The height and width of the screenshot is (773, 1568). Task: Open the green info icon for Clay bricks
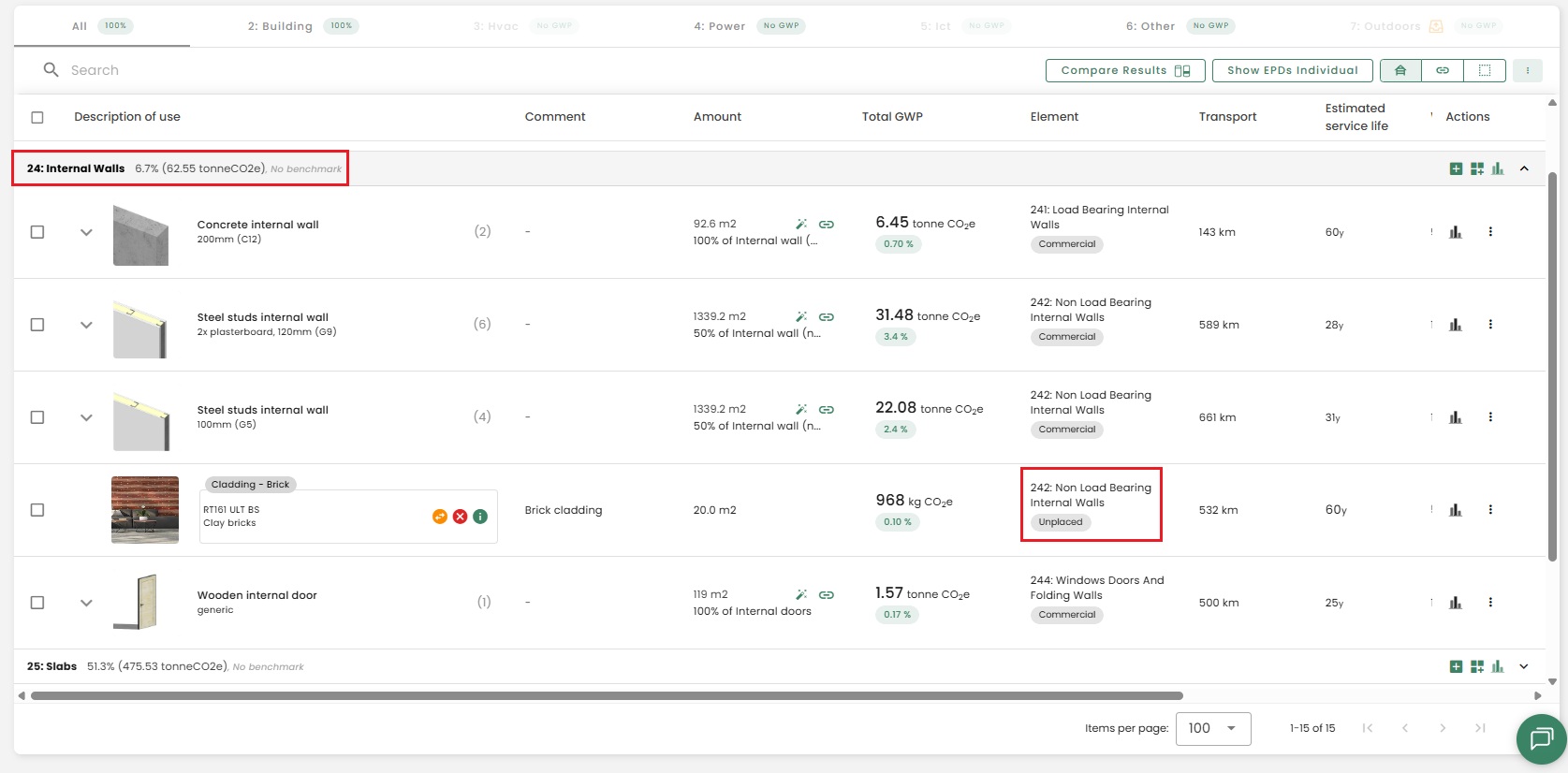[480, 517]
